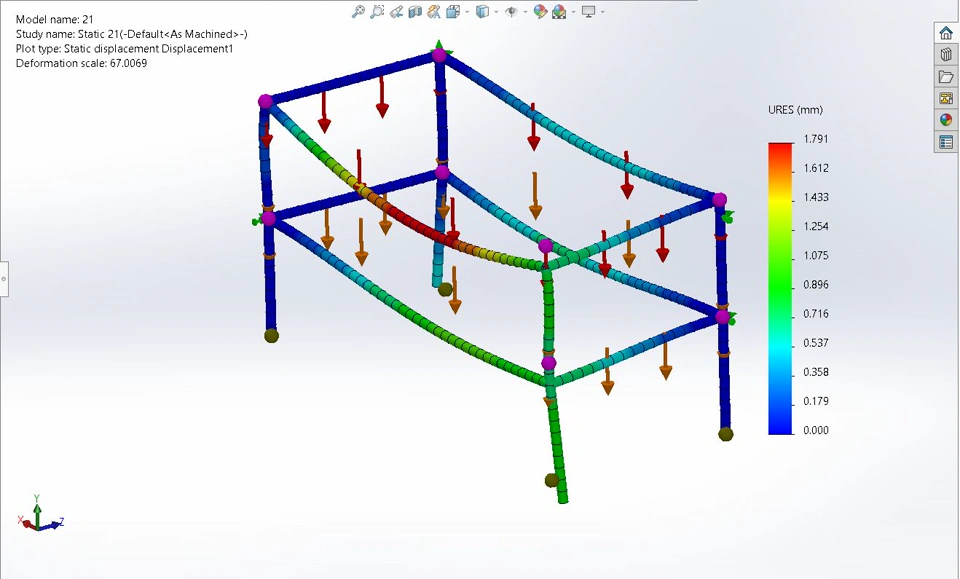Click the legend maximum value 1.791
960x579 pixels.
pos(816,139)
